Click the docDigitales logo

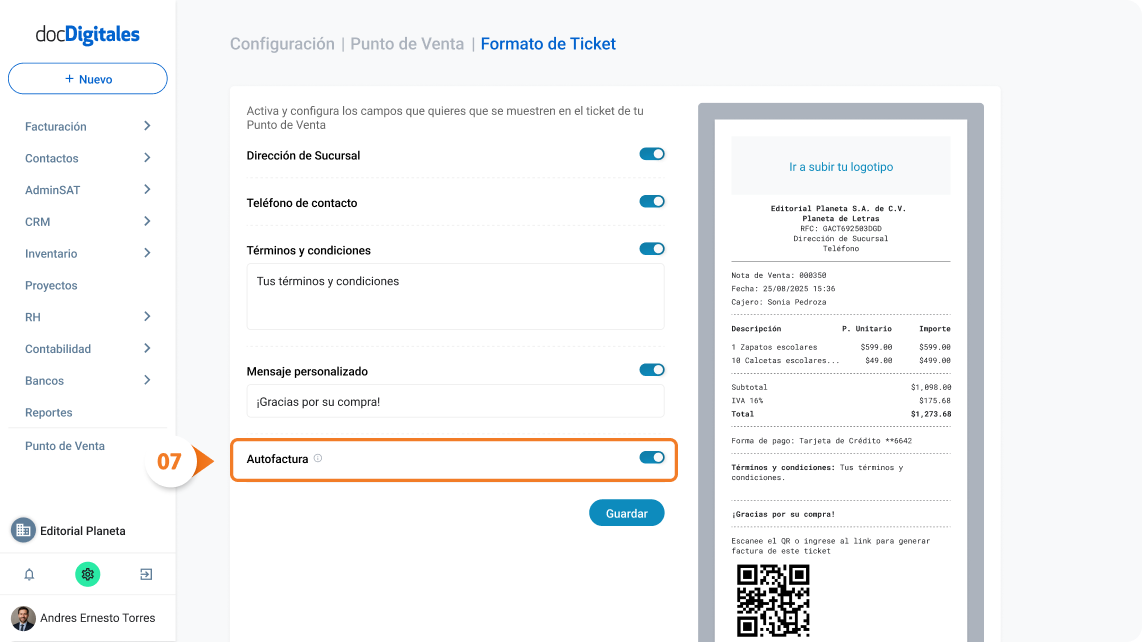87,34
